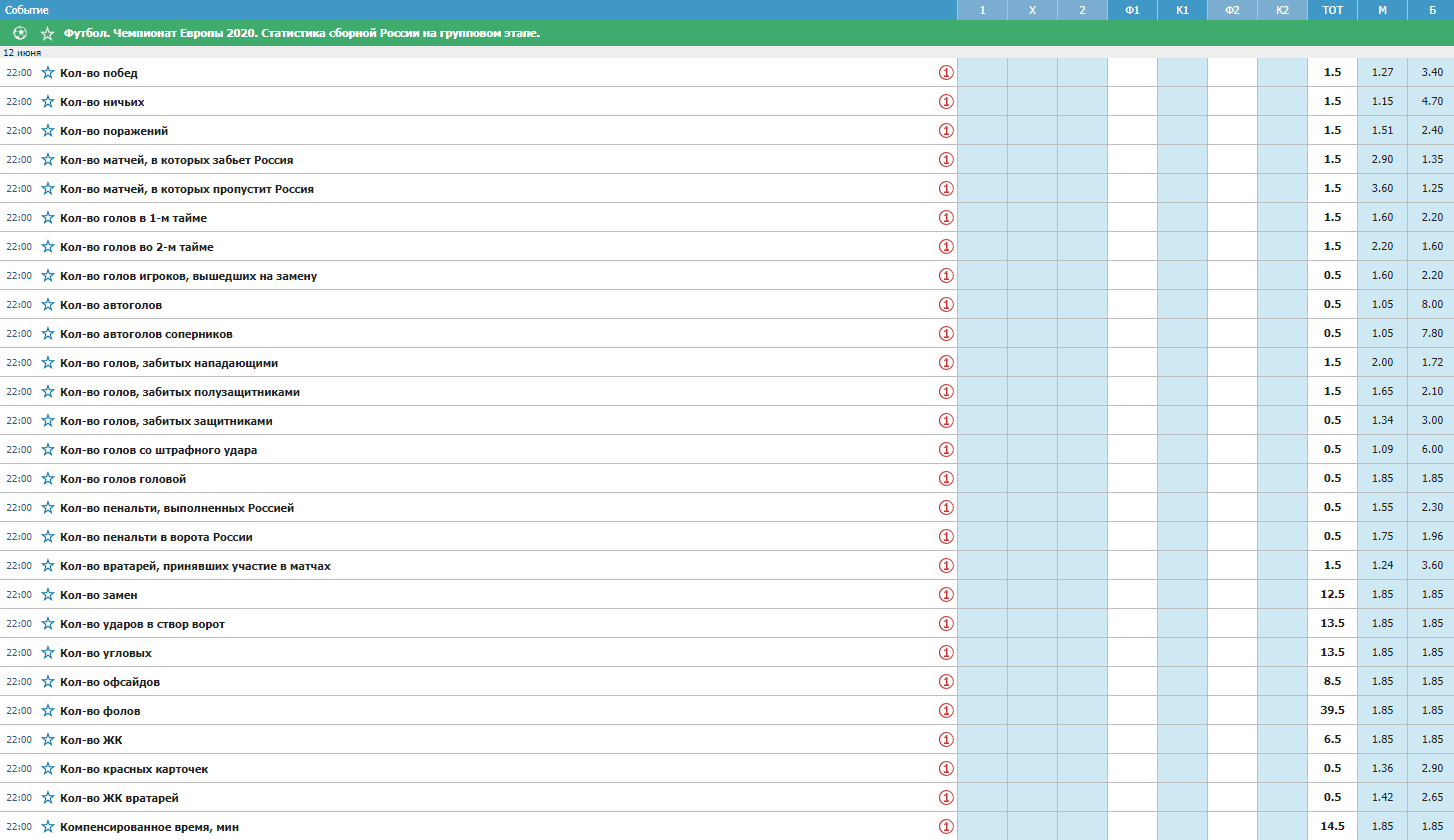The image size is (1454, 840).
Task: Open the red info icon for Кол-во офсайдов
Action: 946,682
